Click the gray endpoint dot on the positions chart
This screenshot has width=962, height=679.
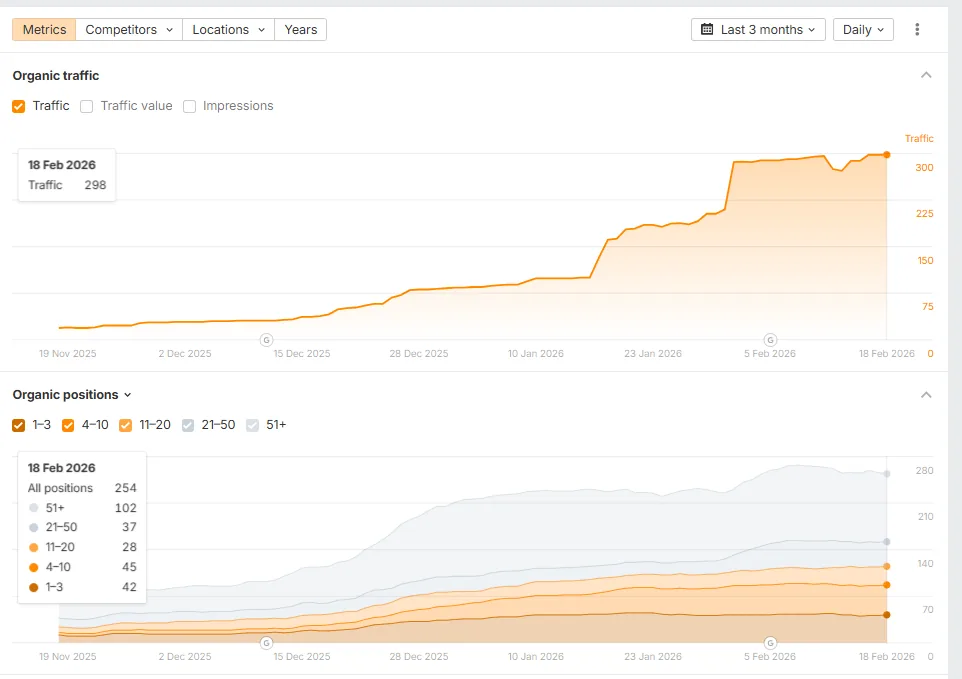tap(885, 473)
